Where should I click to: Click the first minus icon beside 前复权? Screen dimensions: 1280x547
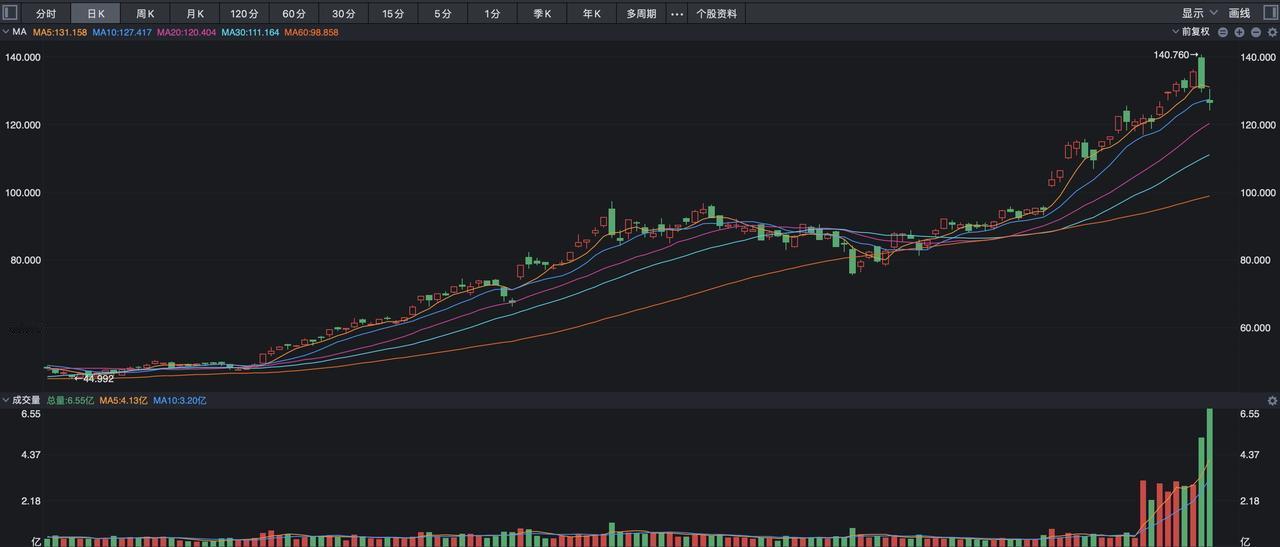pyautogui.click(x=1223, y=32)
